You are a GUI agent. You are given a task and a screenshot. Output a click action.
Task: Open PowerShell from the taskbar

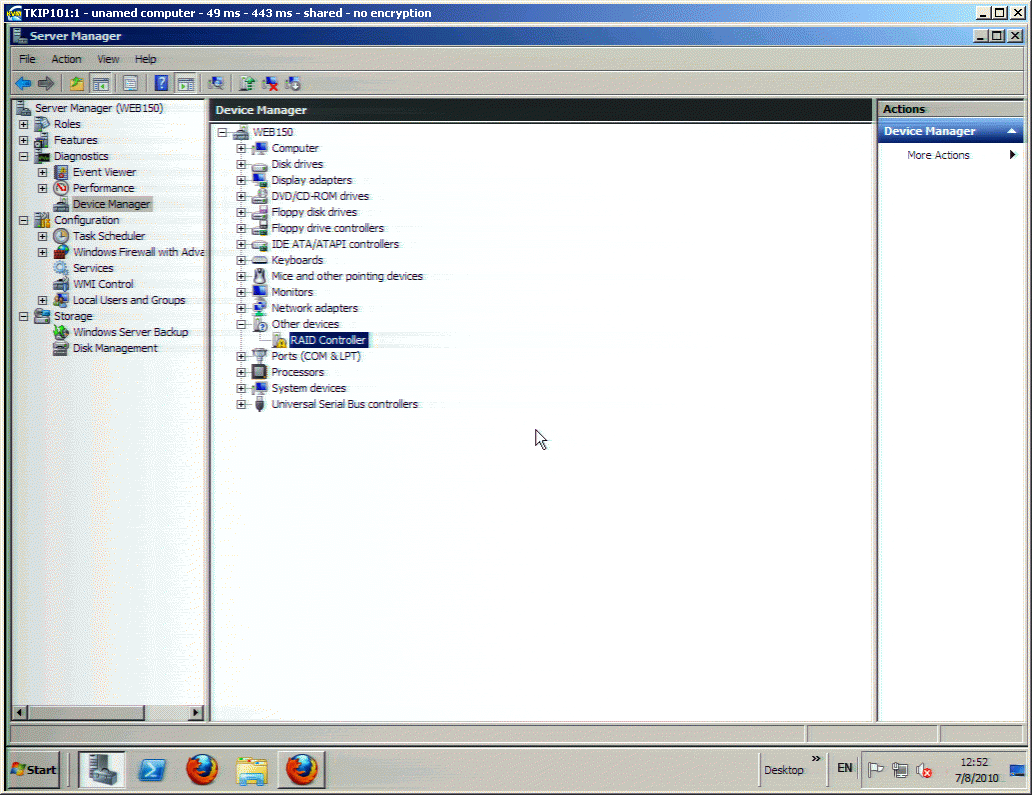151,769
